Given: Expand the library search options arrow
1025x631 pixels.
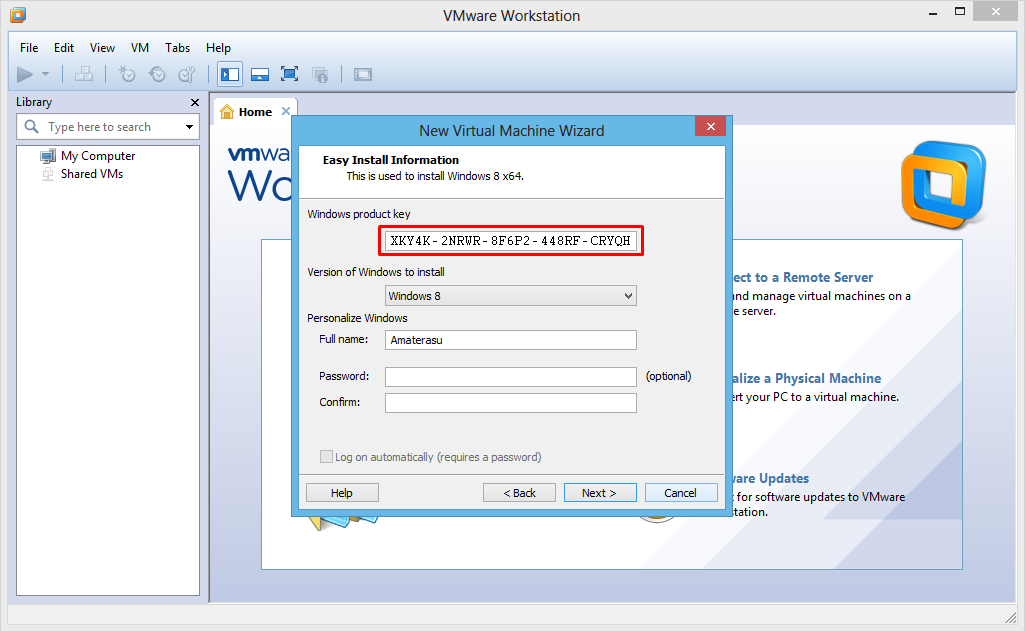Looking at the screenshot, I should click(x=189, y=127).
